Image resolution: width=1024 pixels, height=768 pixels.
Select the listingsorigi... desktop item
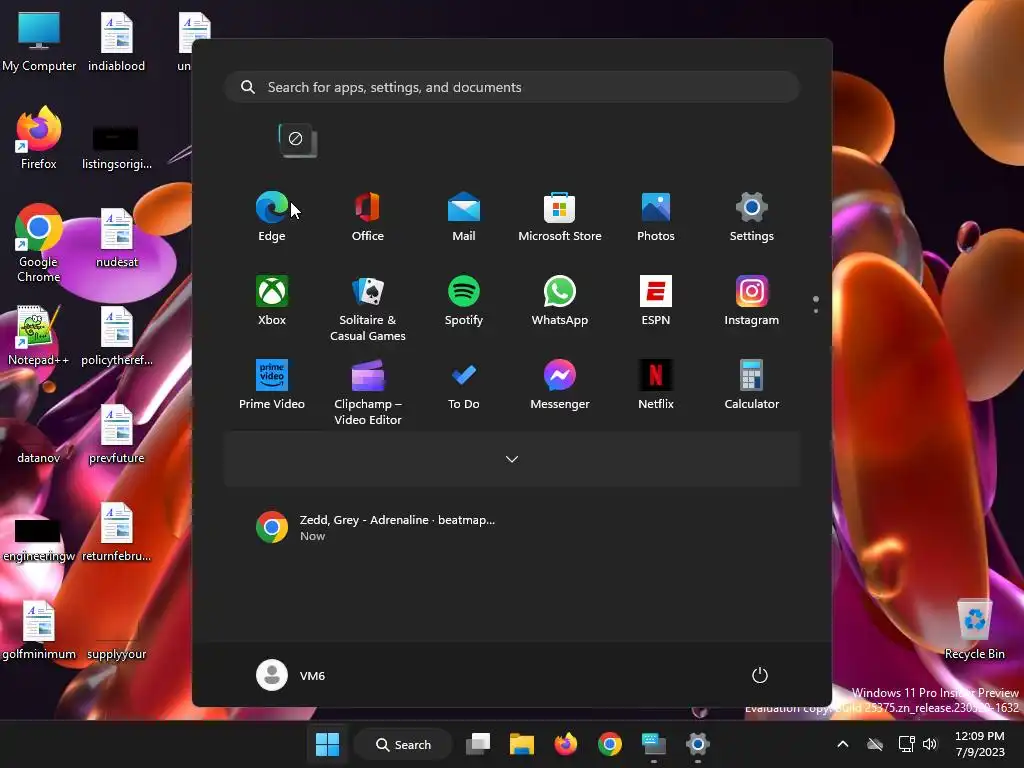(x=116, y=145)
